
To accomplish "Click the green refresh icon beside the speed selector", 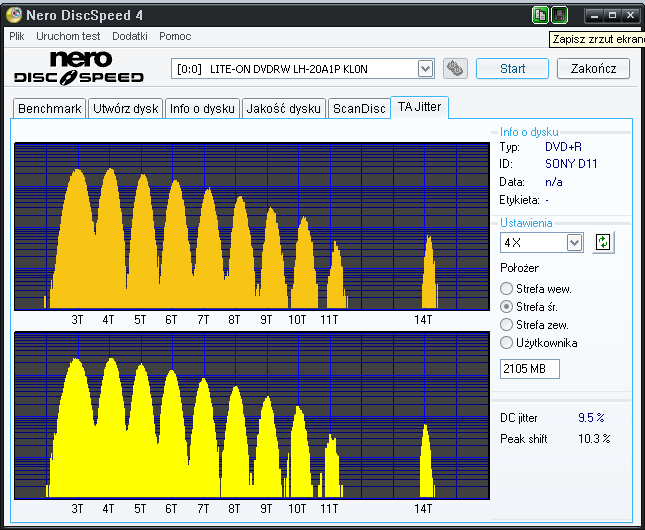I will [603, 242].
